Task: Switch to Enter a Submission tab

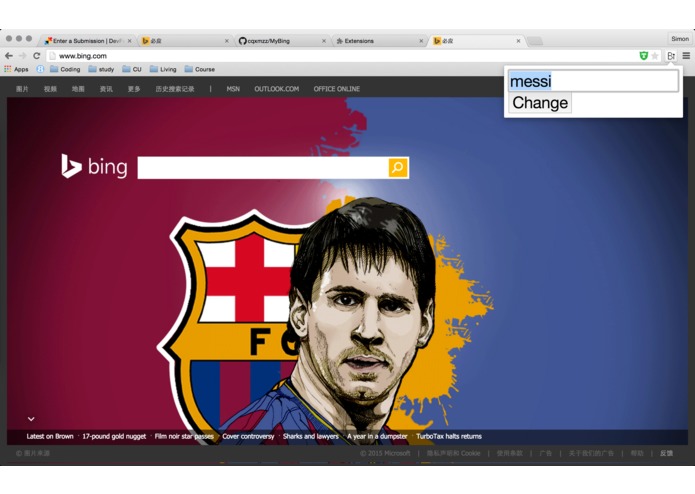Action: [x=88, y=41]
